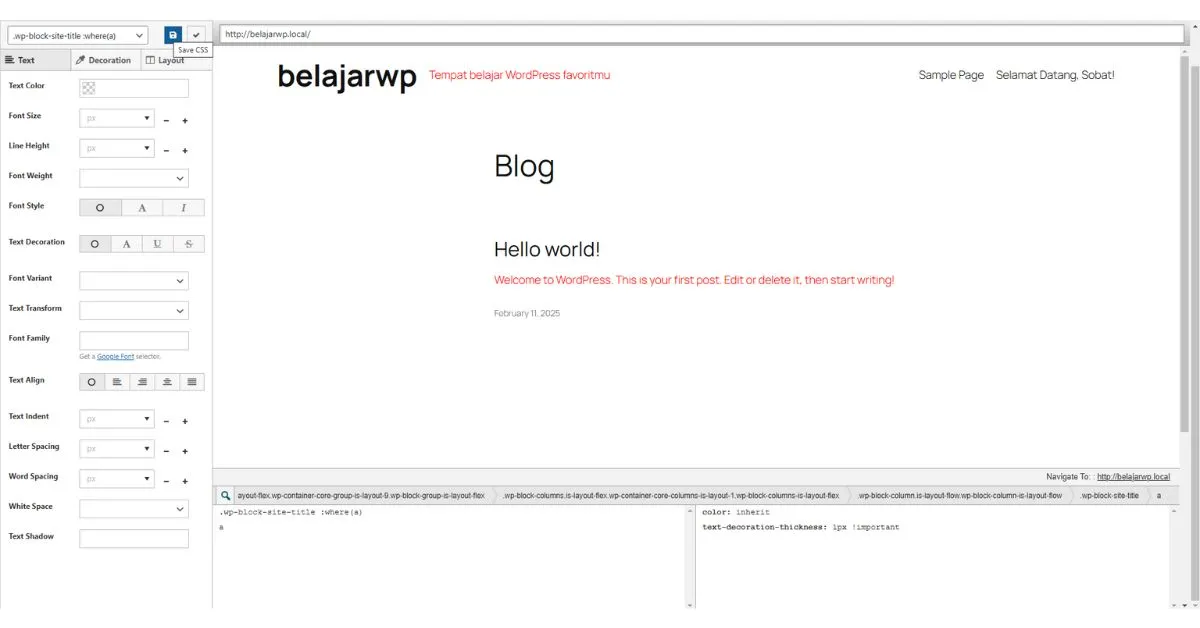Select the left-align Text Align icon

click(117, 381)
